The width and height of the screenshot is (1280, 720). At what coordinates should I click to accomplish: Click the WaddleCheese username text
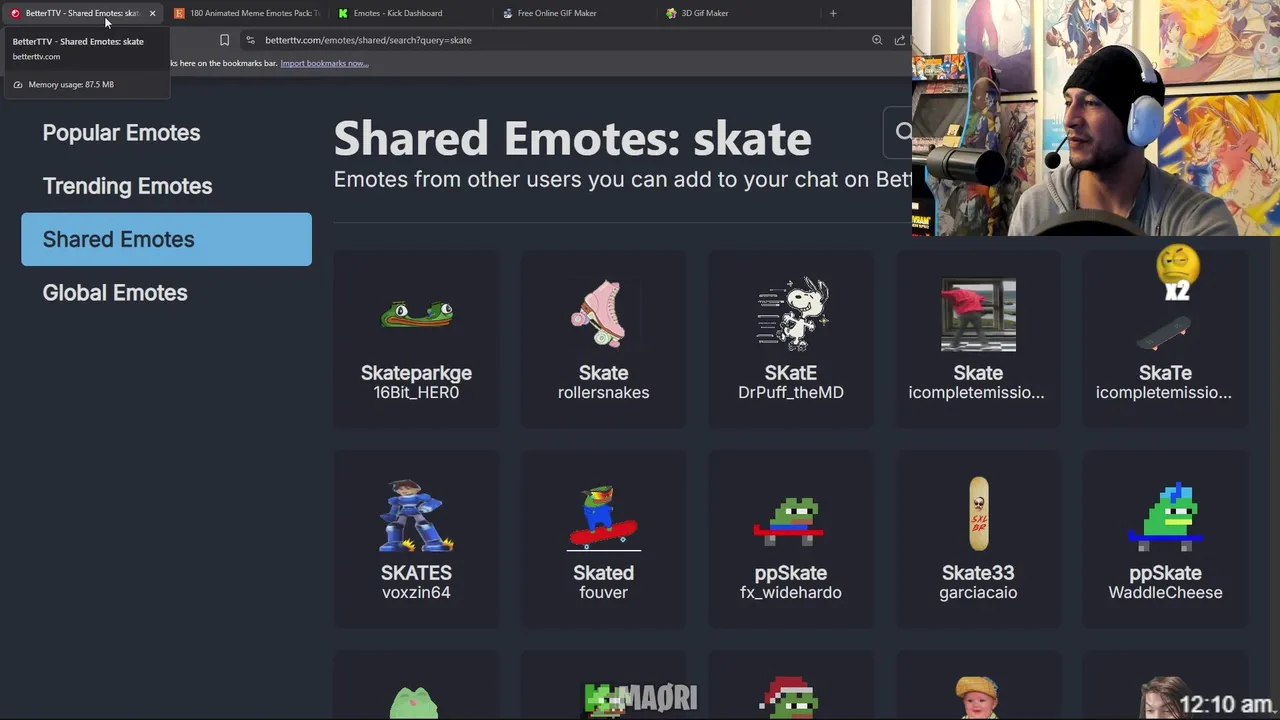[1165, 593]
